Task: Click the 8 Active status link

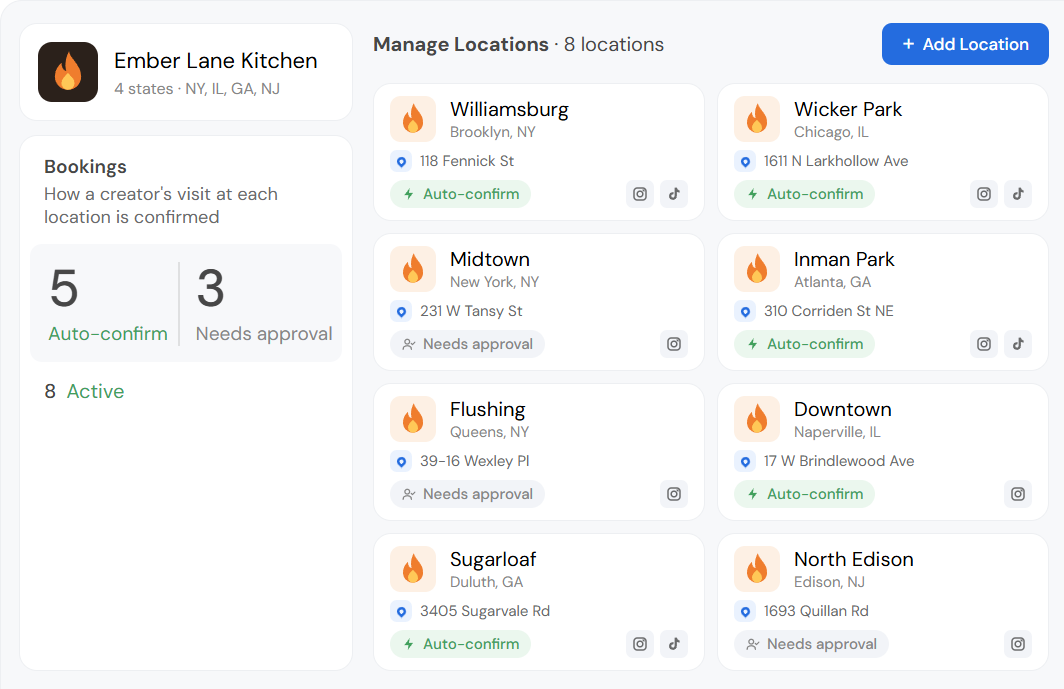Action: (85, 392)
